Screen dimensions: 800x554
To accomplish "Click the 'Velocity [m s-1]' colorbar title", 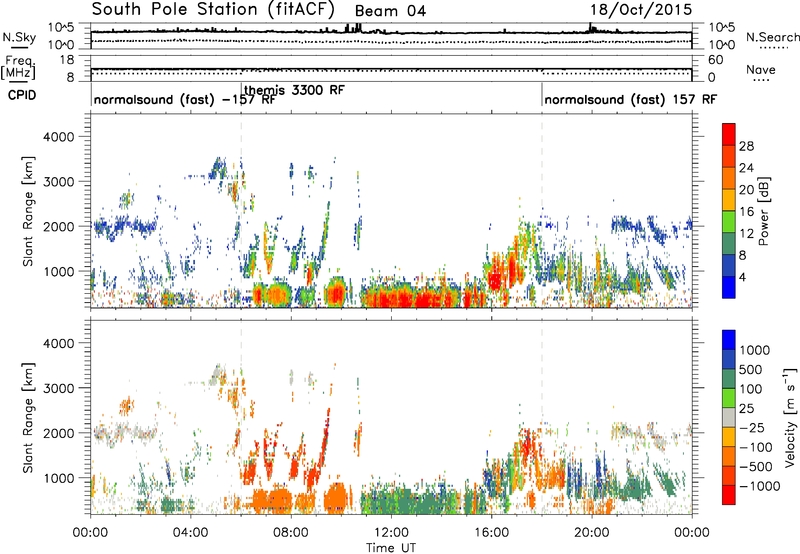I will tap(790, 417).
